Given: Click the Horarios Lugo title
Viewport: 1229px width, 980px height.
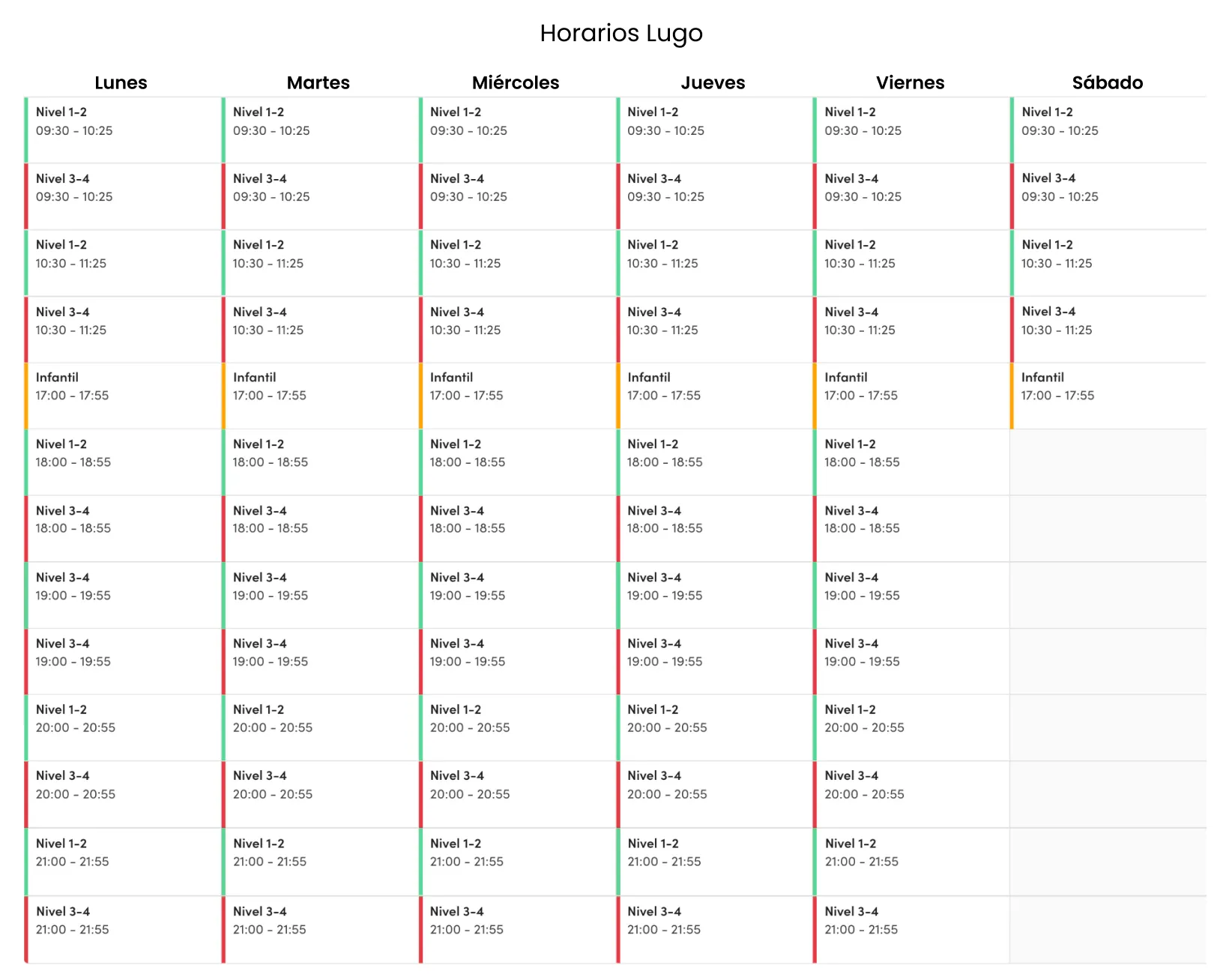Looking at the screenshot, I should 621,33.
